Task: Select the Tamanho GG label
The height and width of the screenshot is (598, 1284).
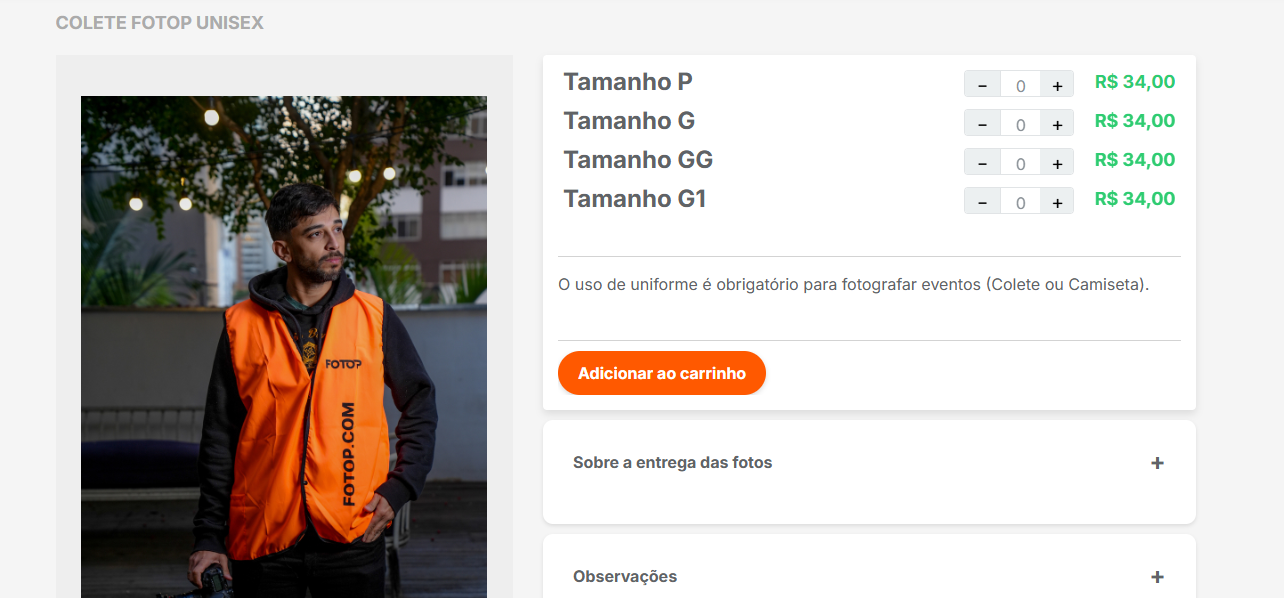Action: [x=638, y=160]
